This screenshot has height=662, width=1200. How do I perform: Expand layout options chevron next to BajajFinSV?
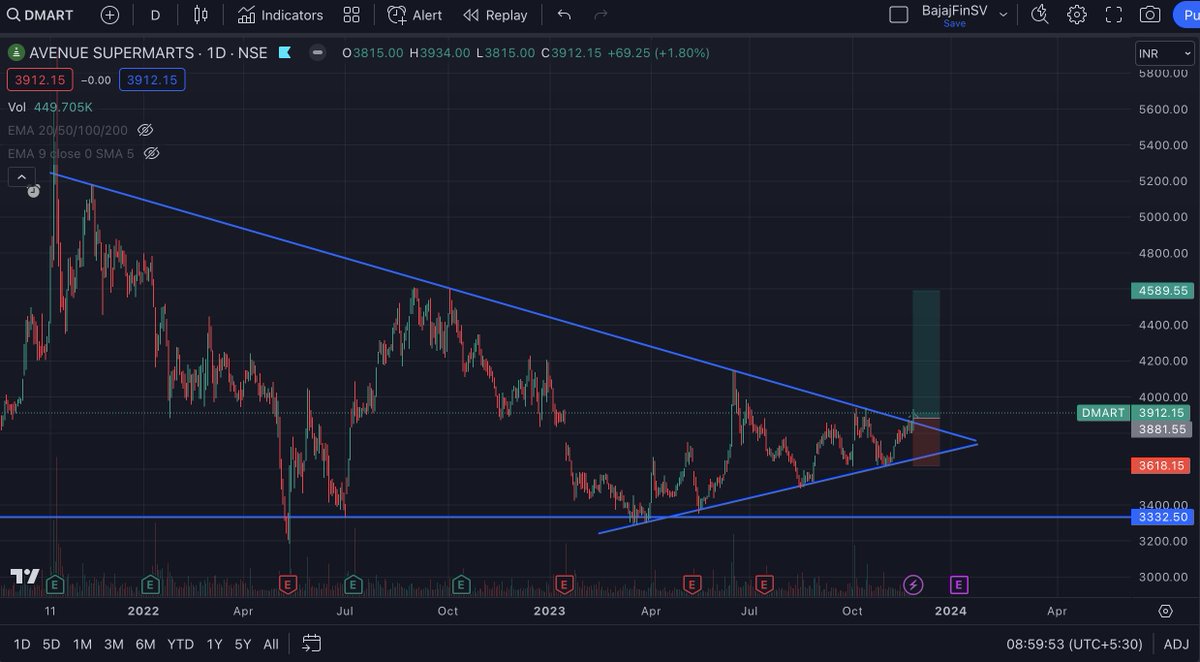point(1003,15)
